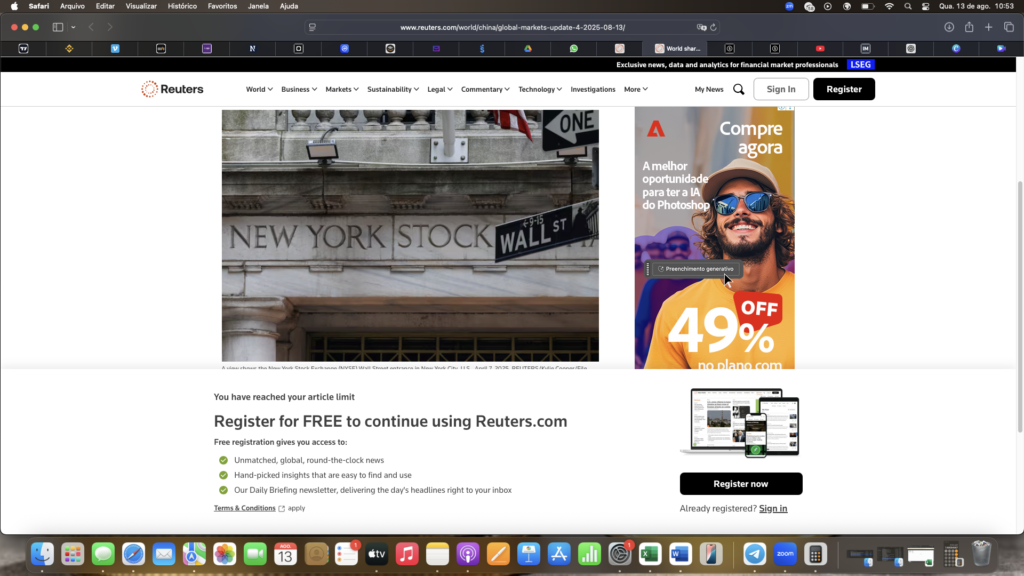The height and width of the screenshot is (576, 1024).
Task: Reload the page with the refresh icon
Action: pos(713,27)
